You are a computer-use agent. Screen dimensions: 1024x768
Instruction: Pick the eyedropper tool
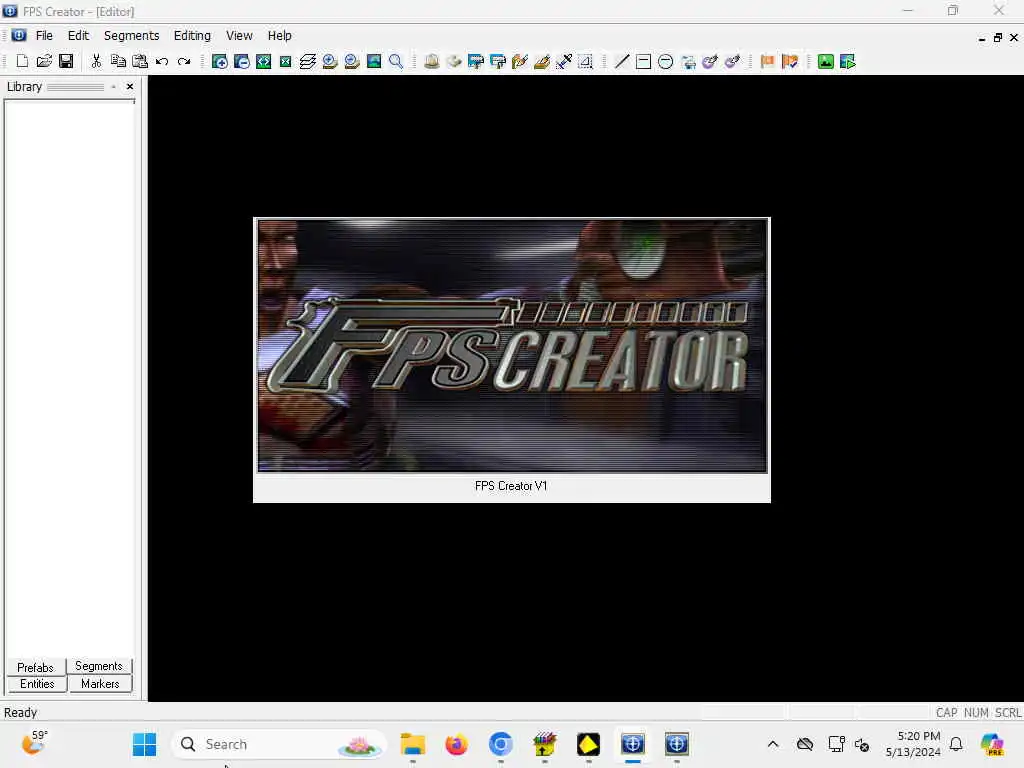point(564,61)
